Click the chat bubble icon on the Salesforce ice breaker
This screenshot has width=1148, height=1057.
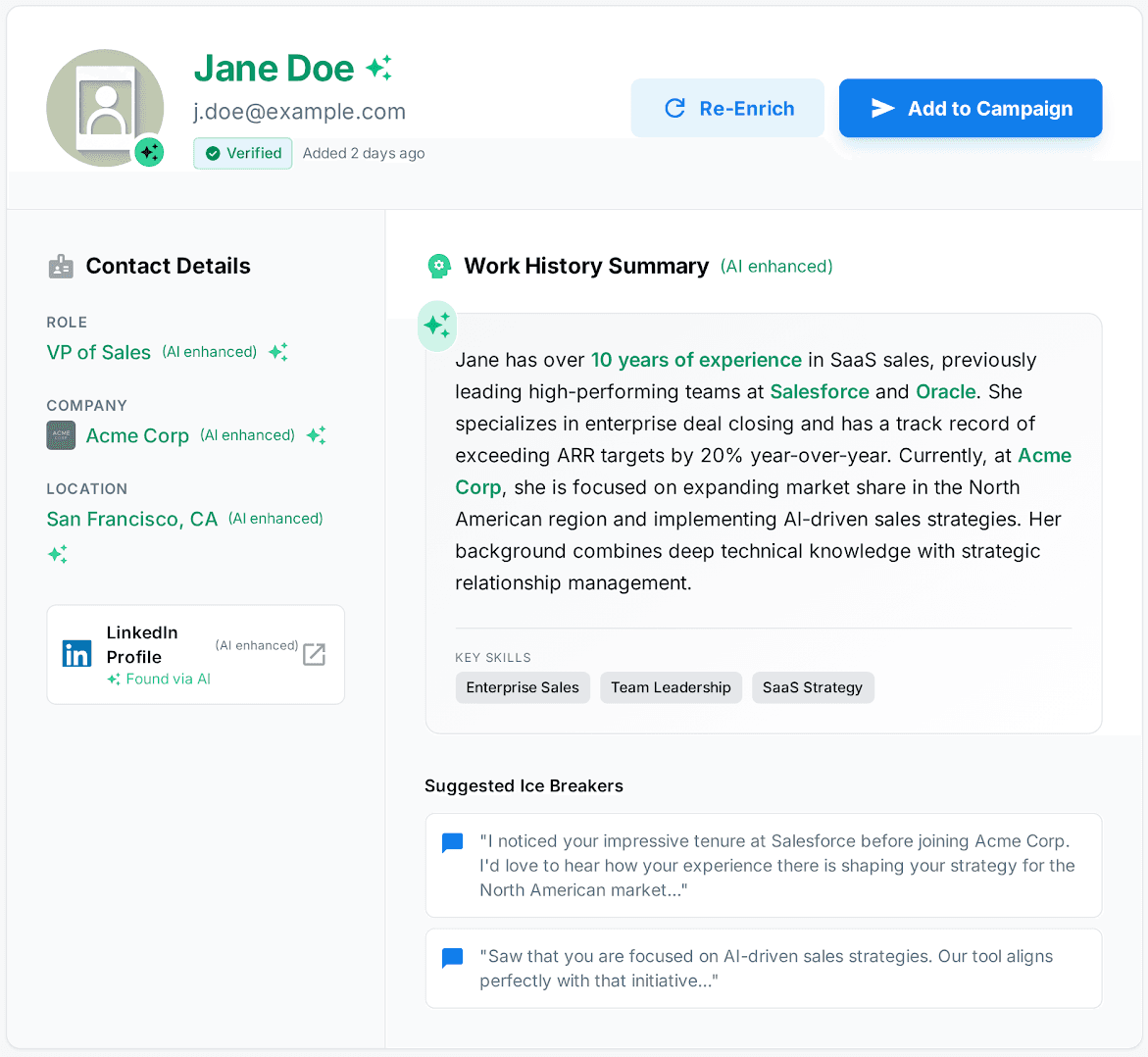coord(452,842)
